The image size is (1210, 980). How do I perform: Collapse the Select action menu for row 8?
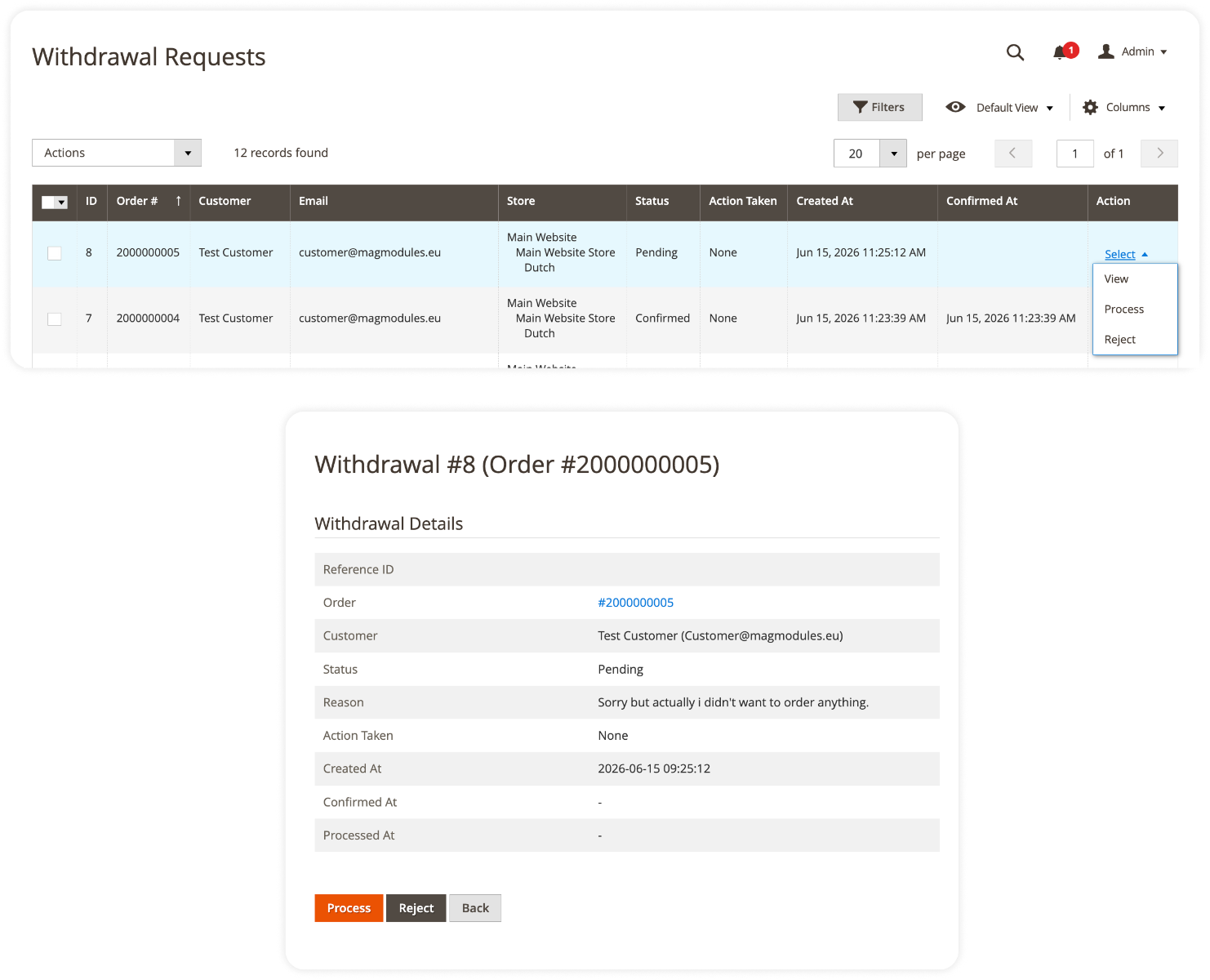point(1126,254)
